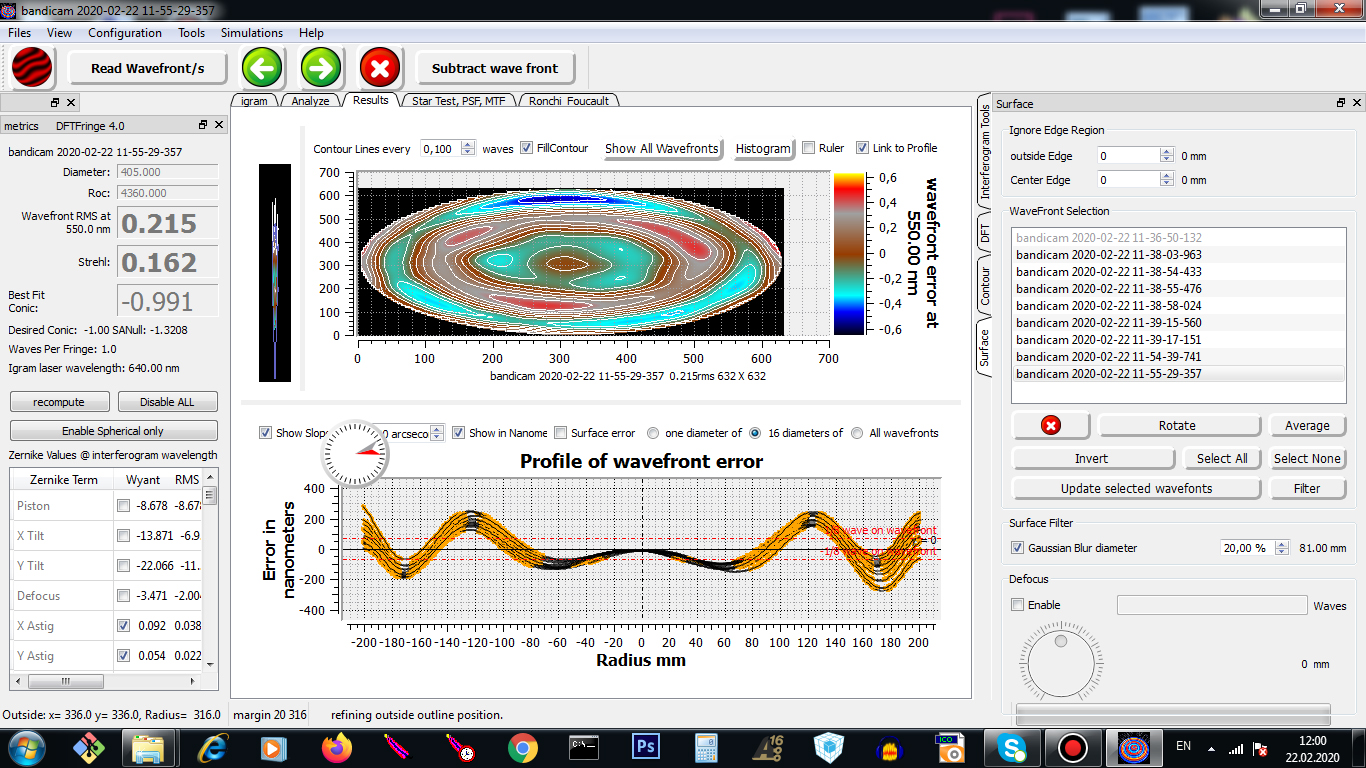The image size is (1366, 768).
Task: Open the Simulations menu
Action: coord(251,33)
